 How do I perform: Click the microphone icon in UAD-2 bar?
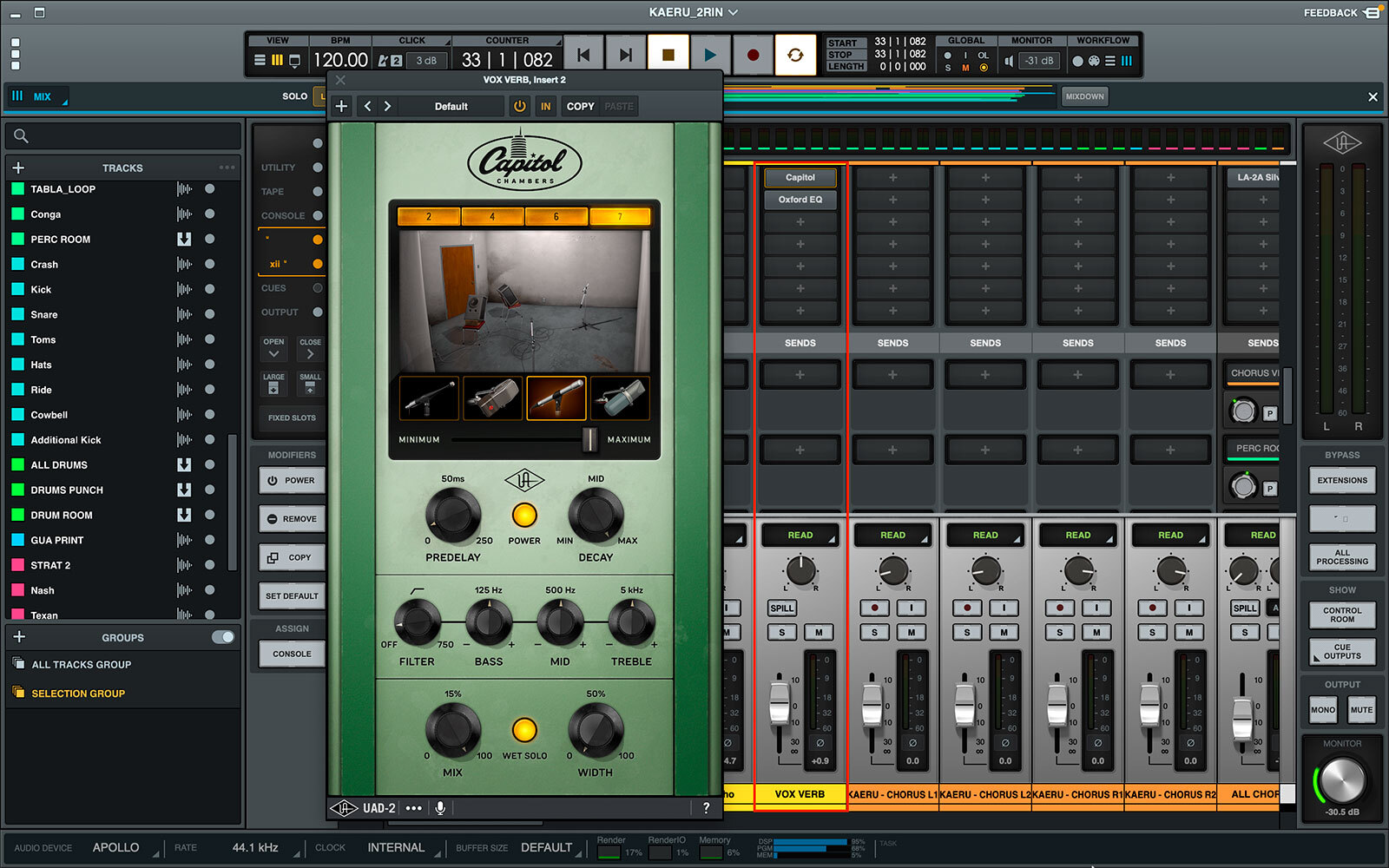(440, 808)
